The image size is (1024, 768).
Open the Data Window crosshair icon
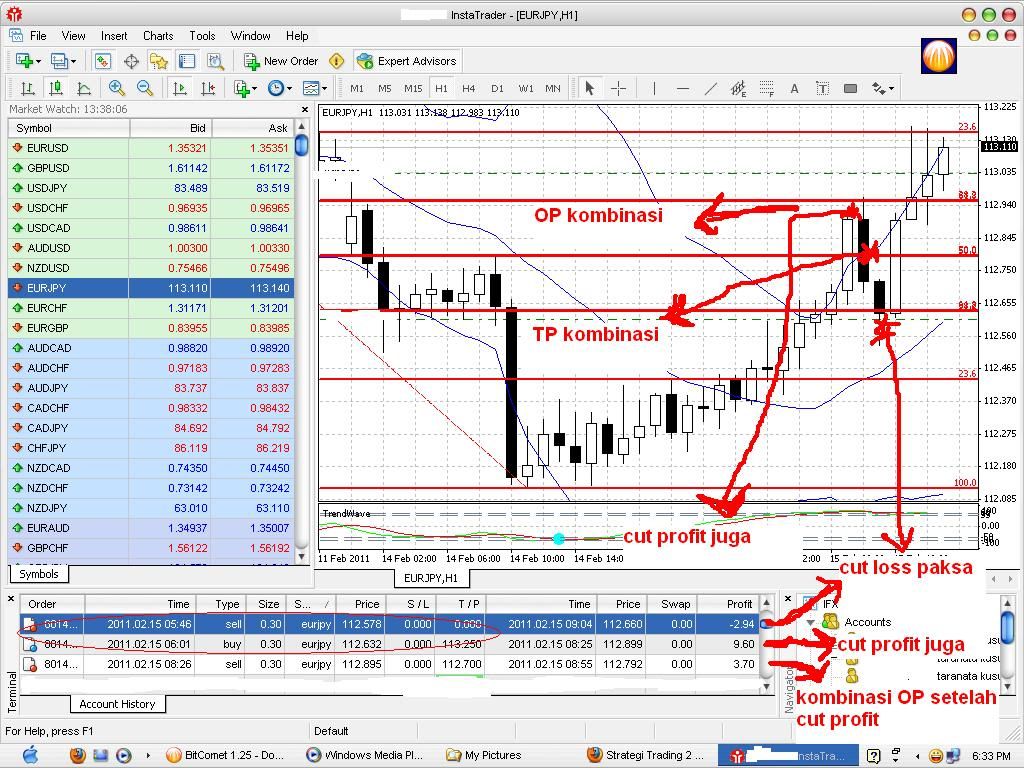tap(131, 61)
